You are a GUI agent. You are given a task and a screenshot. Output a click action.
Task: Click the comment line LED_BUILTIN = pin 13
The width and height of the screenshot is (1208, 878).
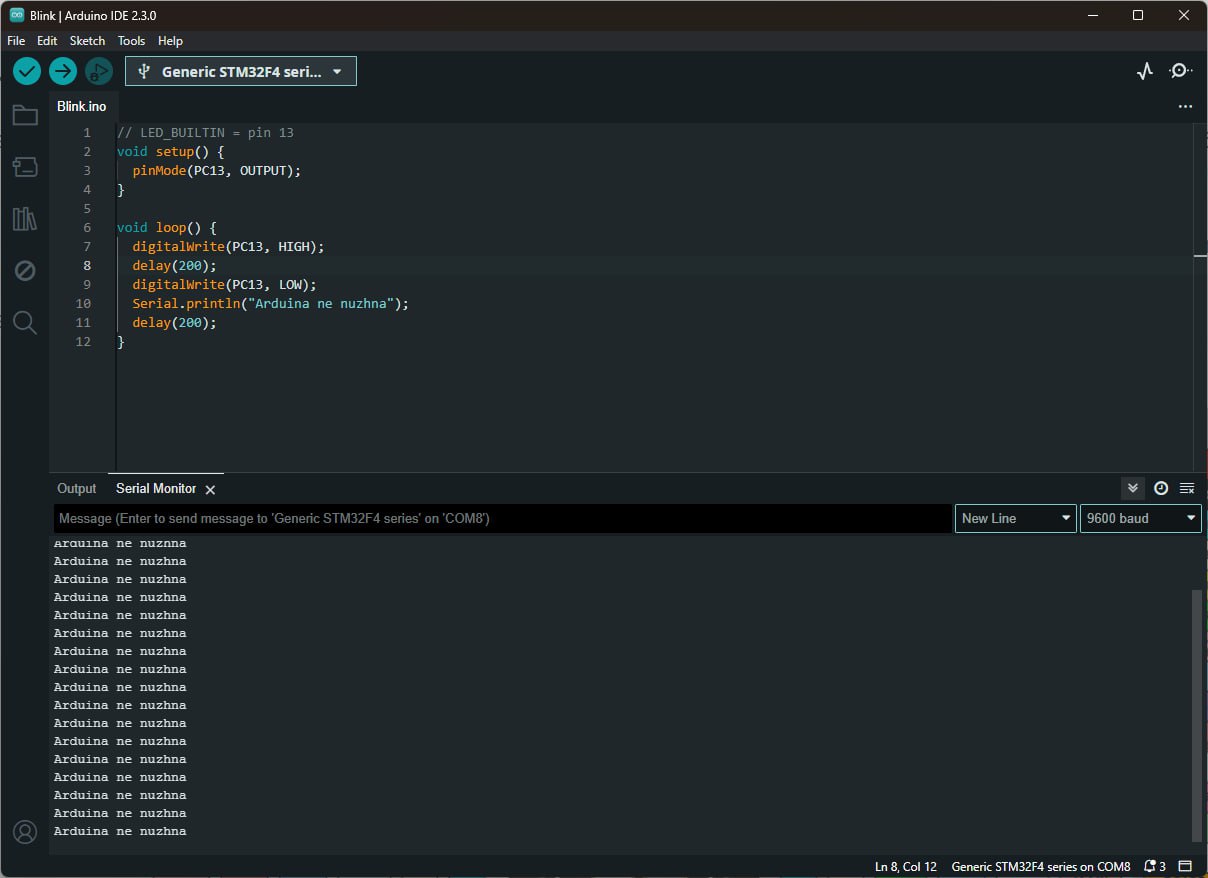pos(206,132)
